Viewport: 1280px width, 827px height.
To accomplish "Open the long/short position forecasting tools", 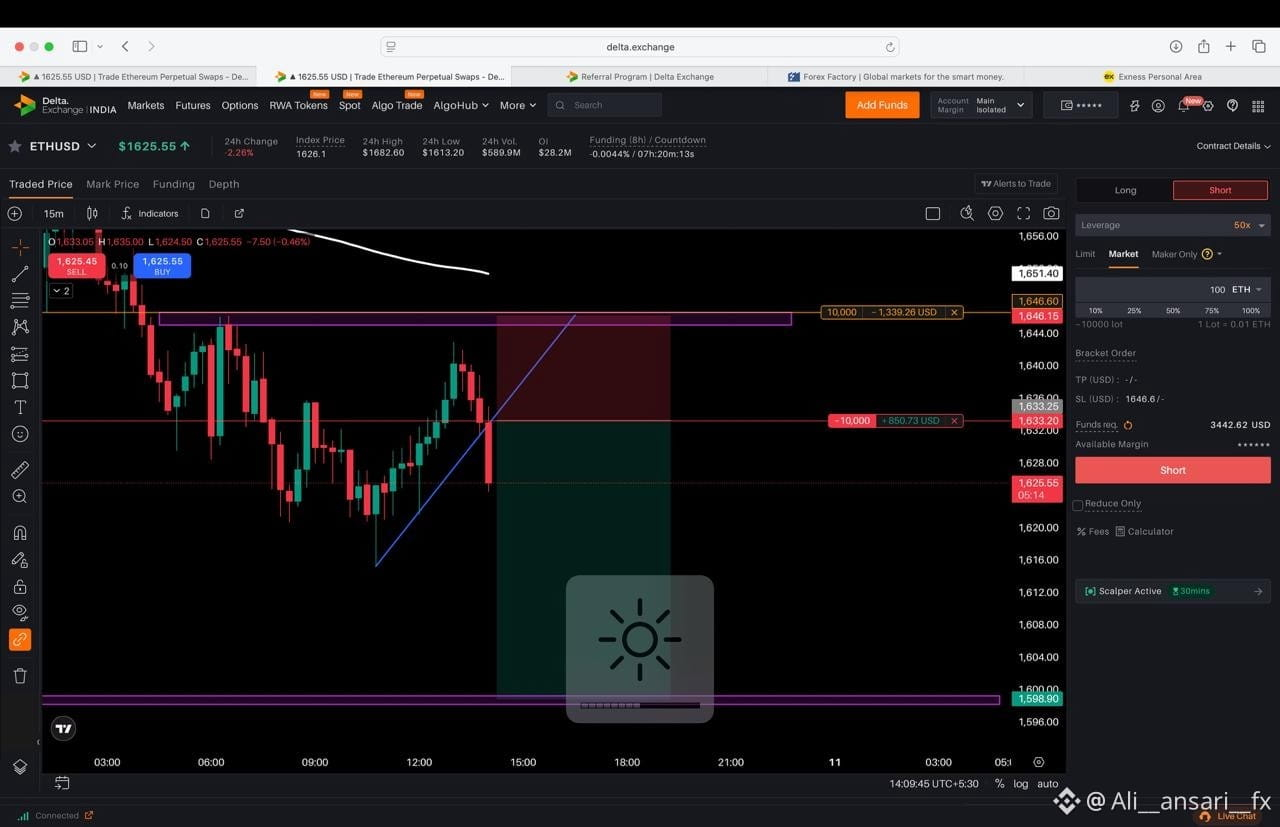I will tap(20, 354).
